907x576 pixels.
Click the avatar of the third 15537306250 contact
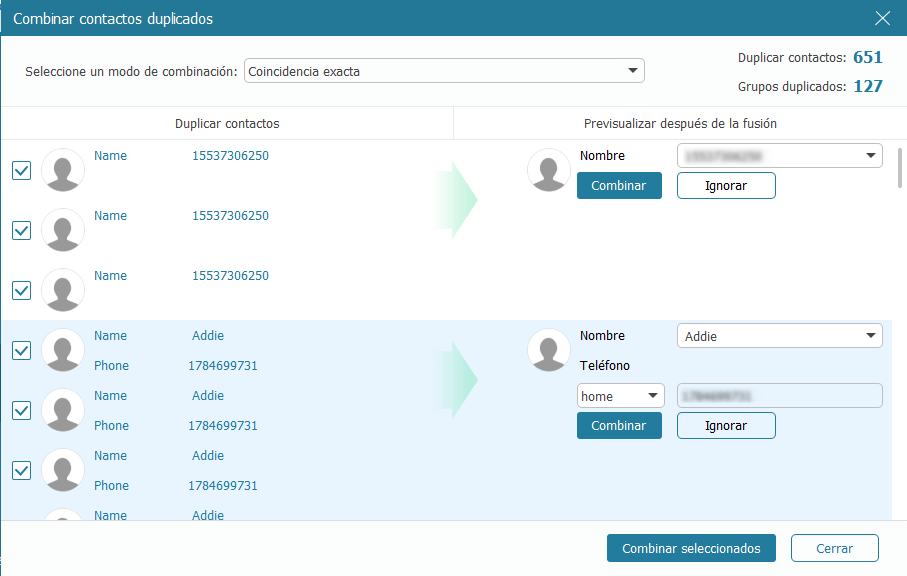[x=63, y=290]
